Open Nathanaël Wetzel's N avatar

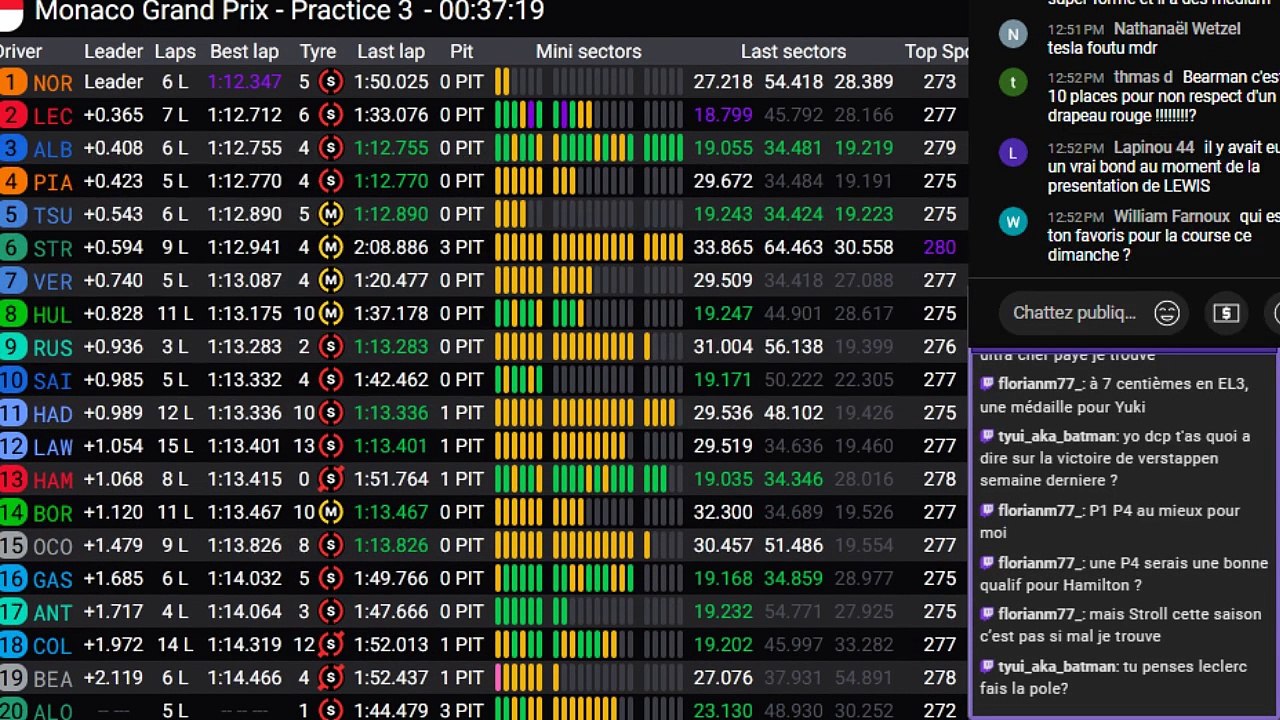pyautogui.click(x=1013, y=34)
